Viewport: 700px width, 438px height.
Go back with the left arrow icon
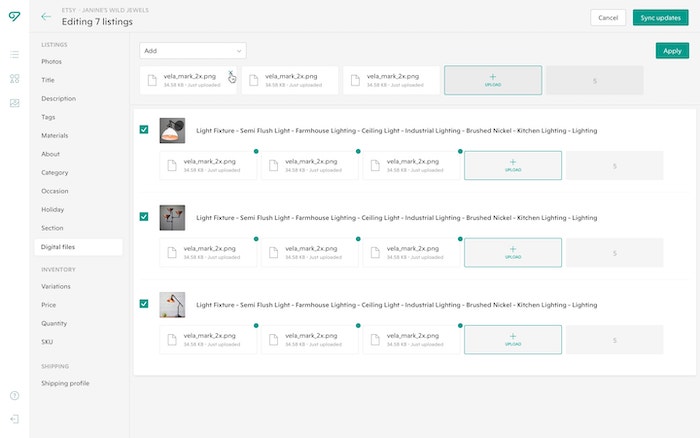[x=46, y=17]
